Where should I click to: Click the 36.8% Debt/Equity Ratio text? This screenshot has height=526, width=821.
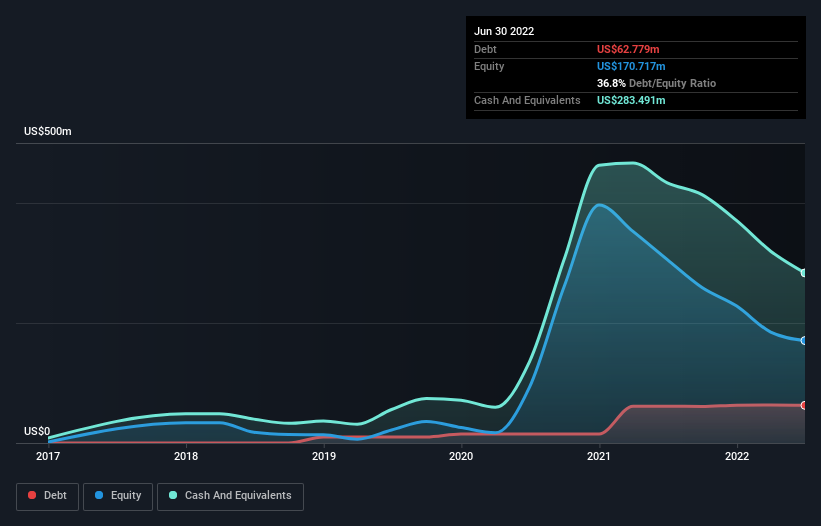[x=656, y=83]
